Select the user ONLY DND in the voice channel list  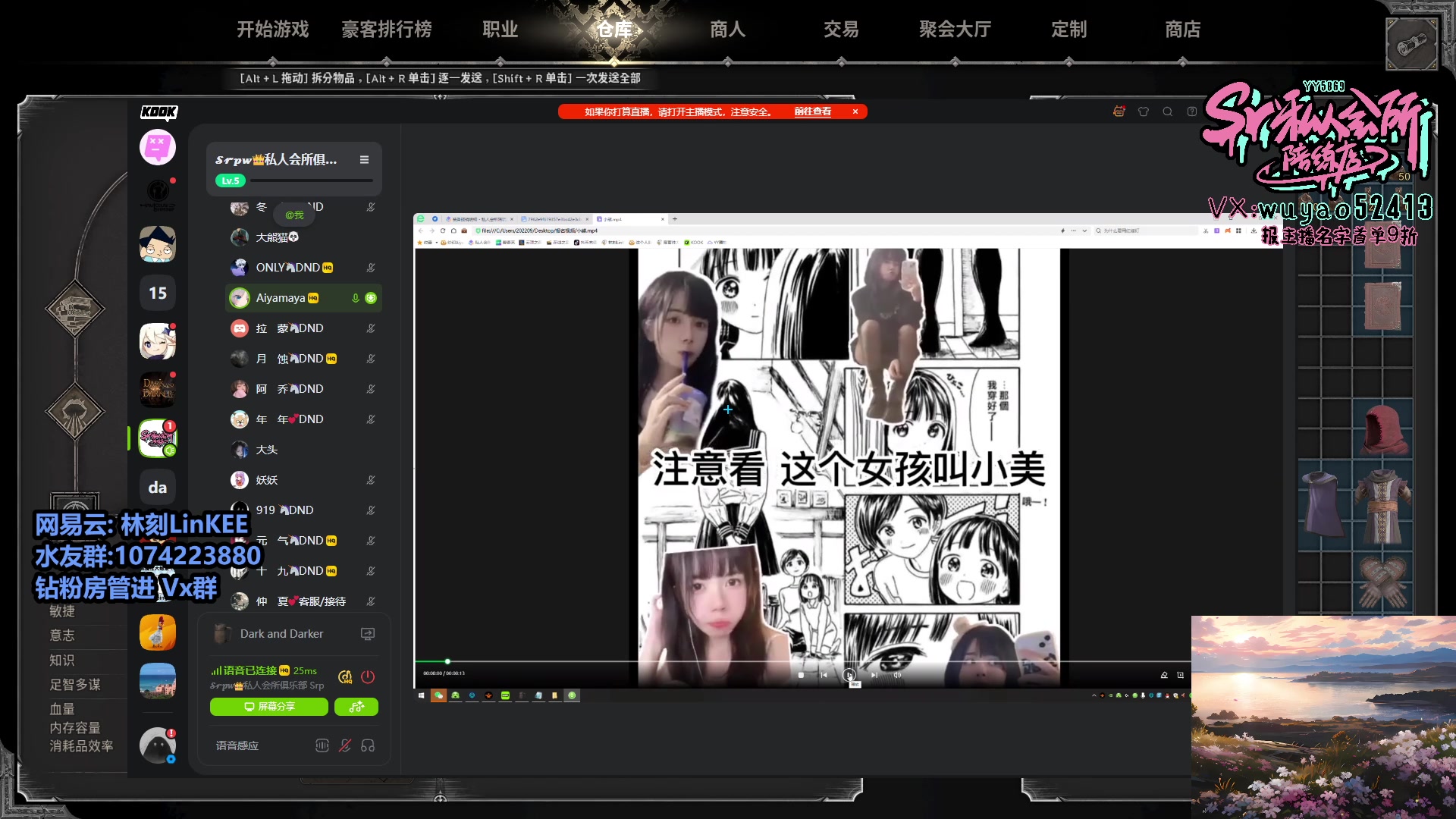tap(303, 268)
